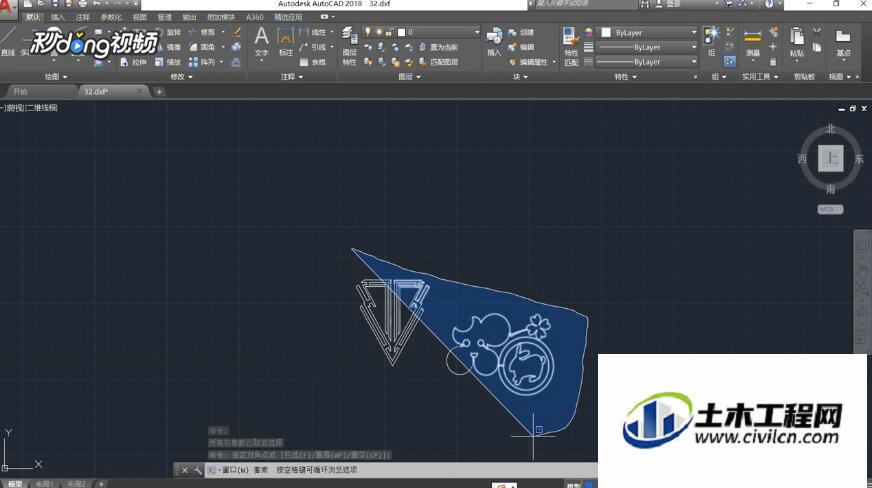Click the Array (阵列) tool
872x488 pixels.
pos(202,62)
